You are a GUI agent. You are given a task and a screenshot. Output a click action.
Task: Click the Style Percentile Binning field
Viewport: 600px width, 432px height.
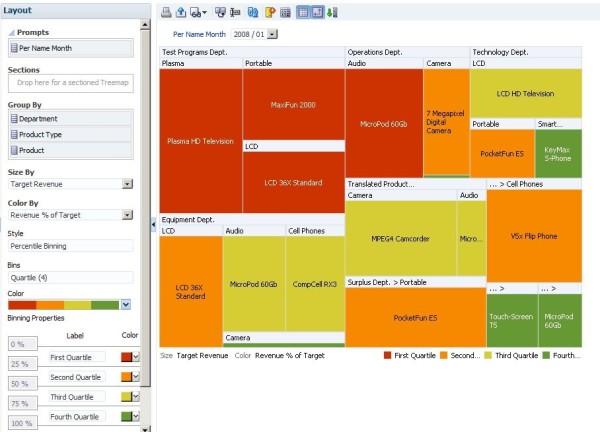click(71, 246)
